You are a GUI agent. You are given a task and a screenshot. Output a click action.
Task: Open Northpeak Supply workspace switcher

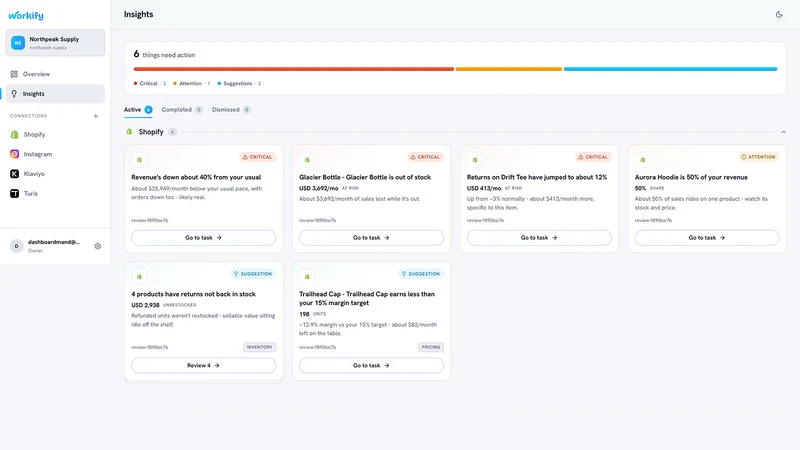[x=55, y=43]
